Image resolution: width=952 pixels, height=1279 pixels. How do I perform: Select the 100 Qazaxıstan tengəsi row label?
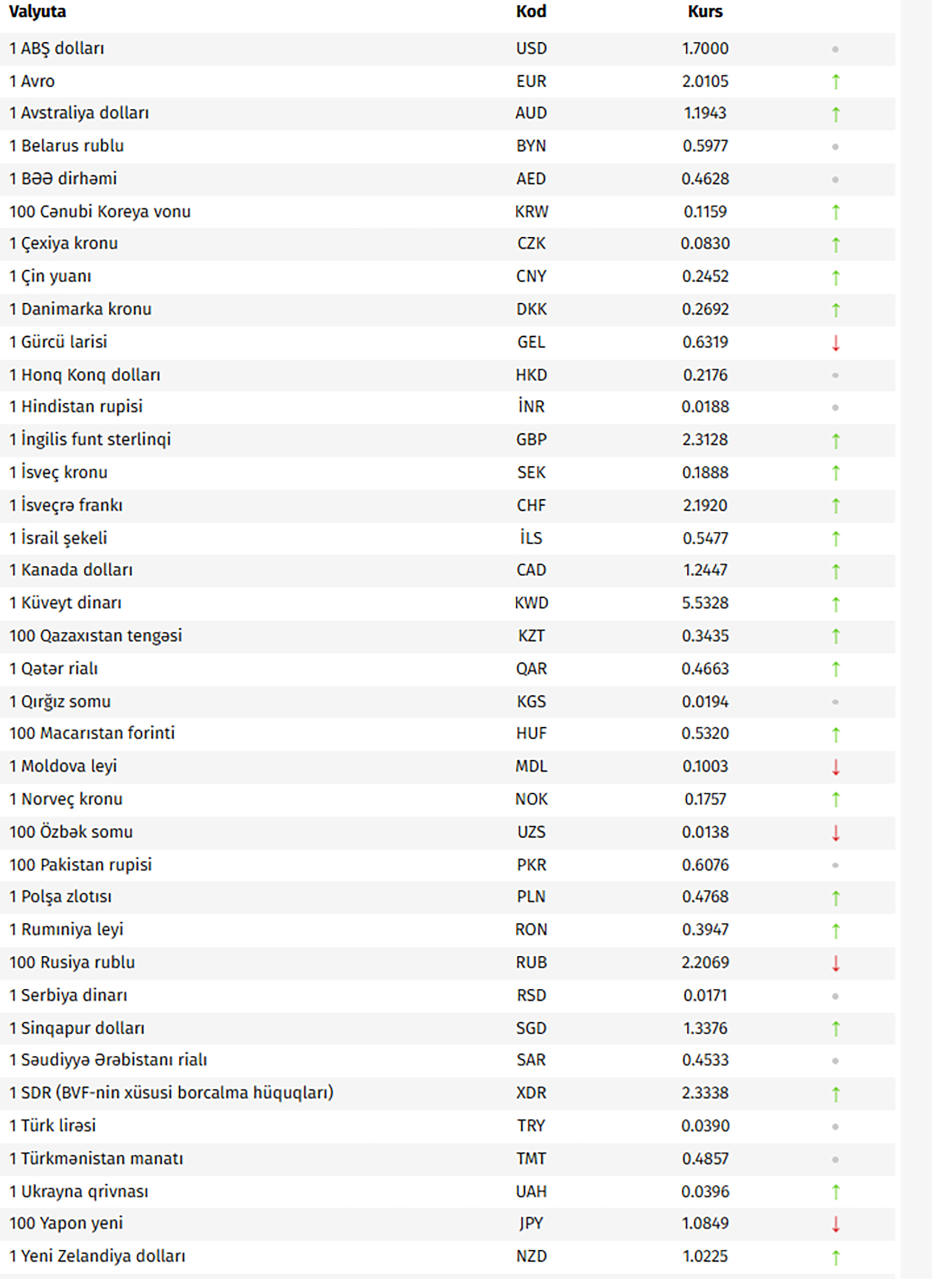coord(96,636)
